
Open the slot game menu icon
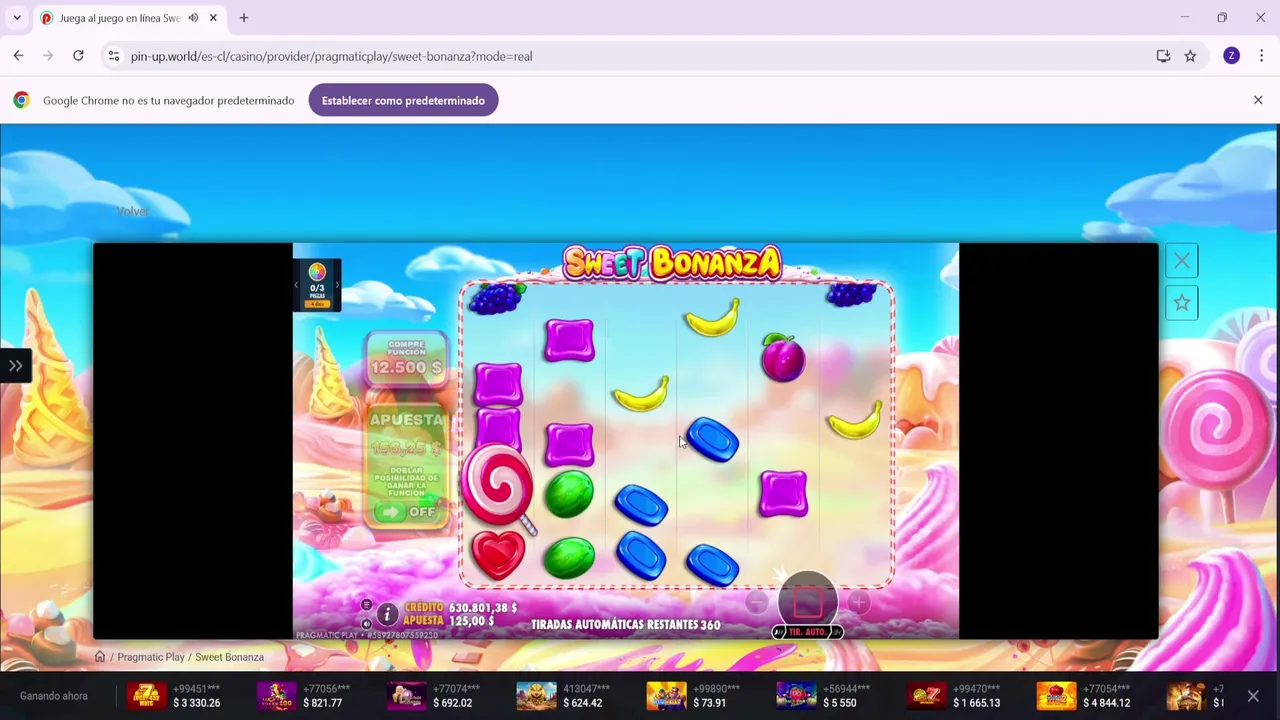[x=366, y=605]
